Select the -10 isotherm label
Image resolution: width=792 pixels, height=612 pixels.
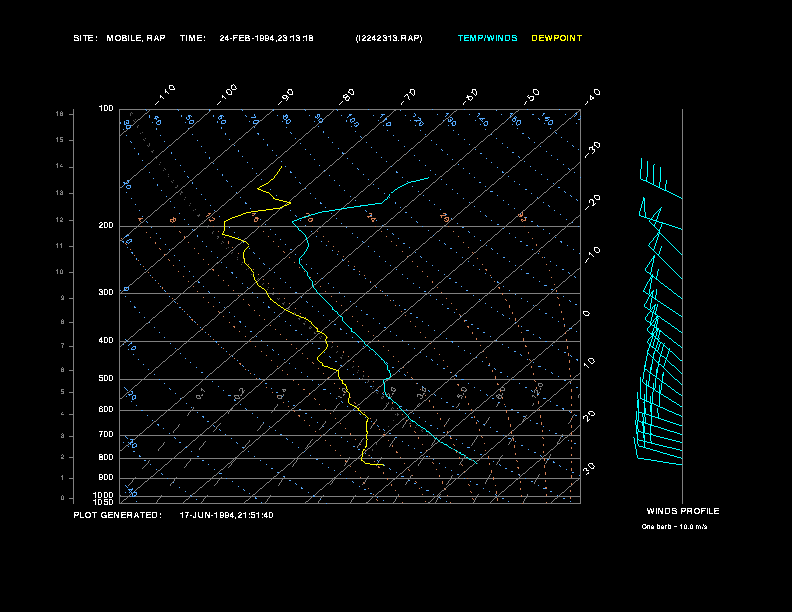pos(593,255)
